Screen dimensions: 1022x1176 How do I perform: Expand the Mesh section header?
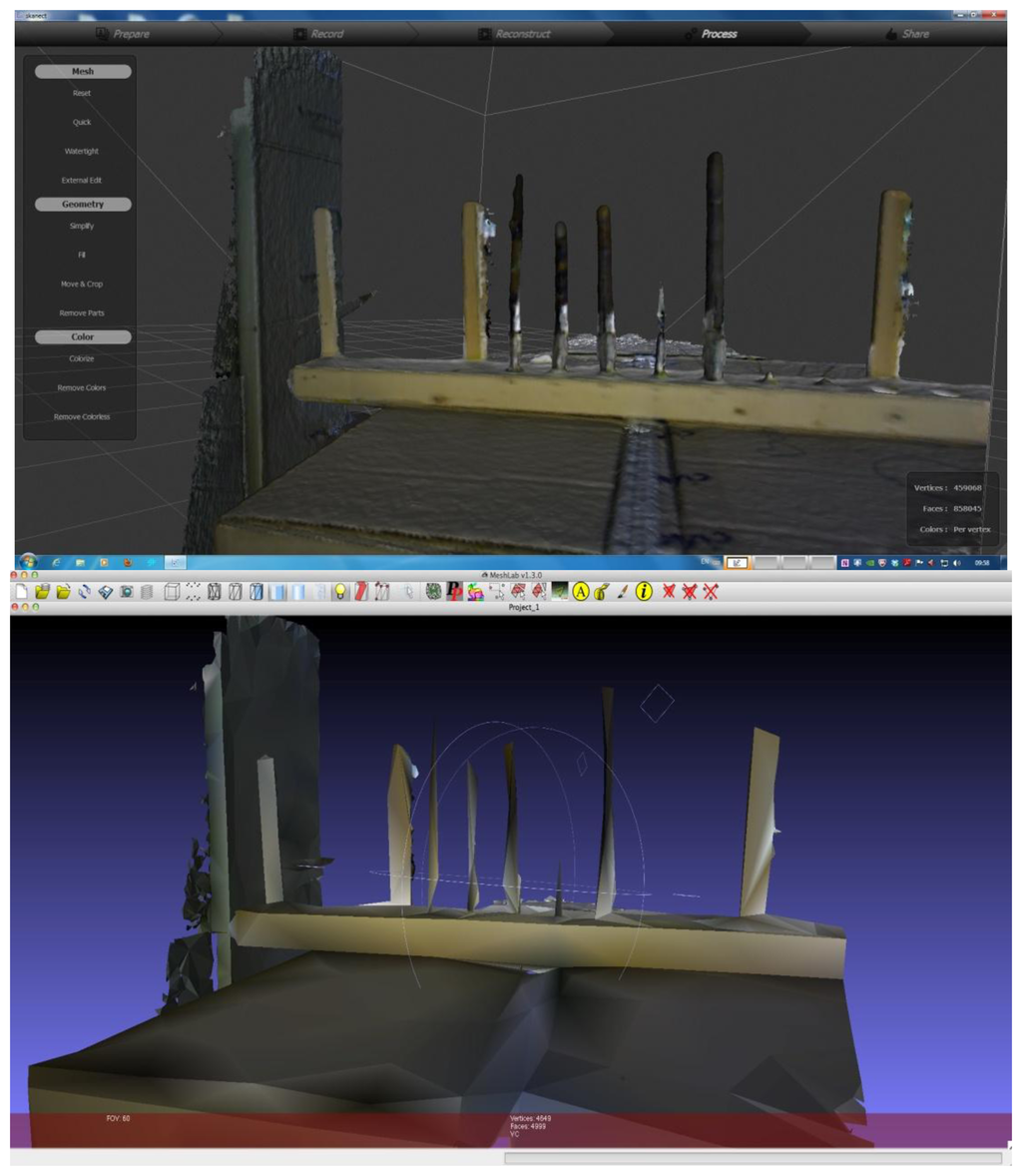click(83, 71)
